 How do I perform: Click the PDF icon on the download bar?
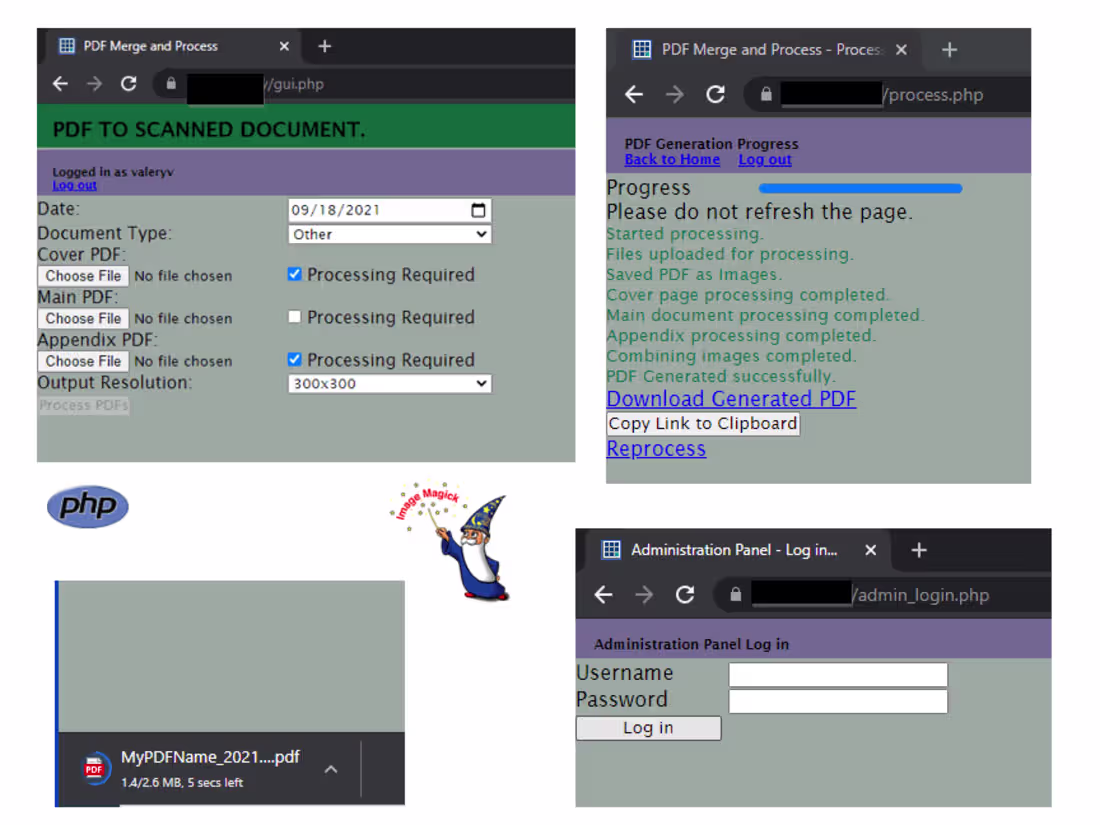95,768
